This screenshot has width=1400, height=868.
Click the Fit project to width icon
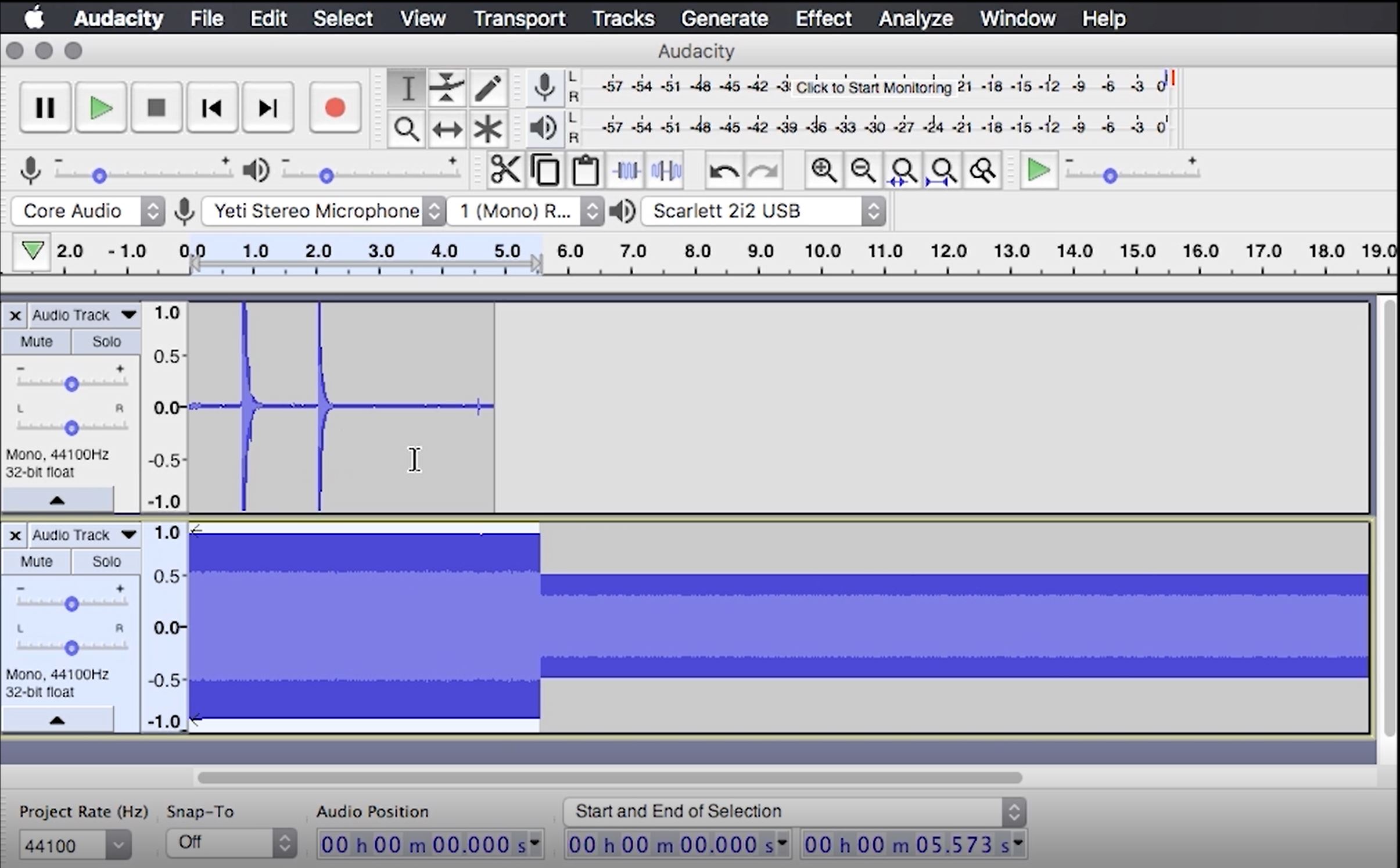point(942,171)
